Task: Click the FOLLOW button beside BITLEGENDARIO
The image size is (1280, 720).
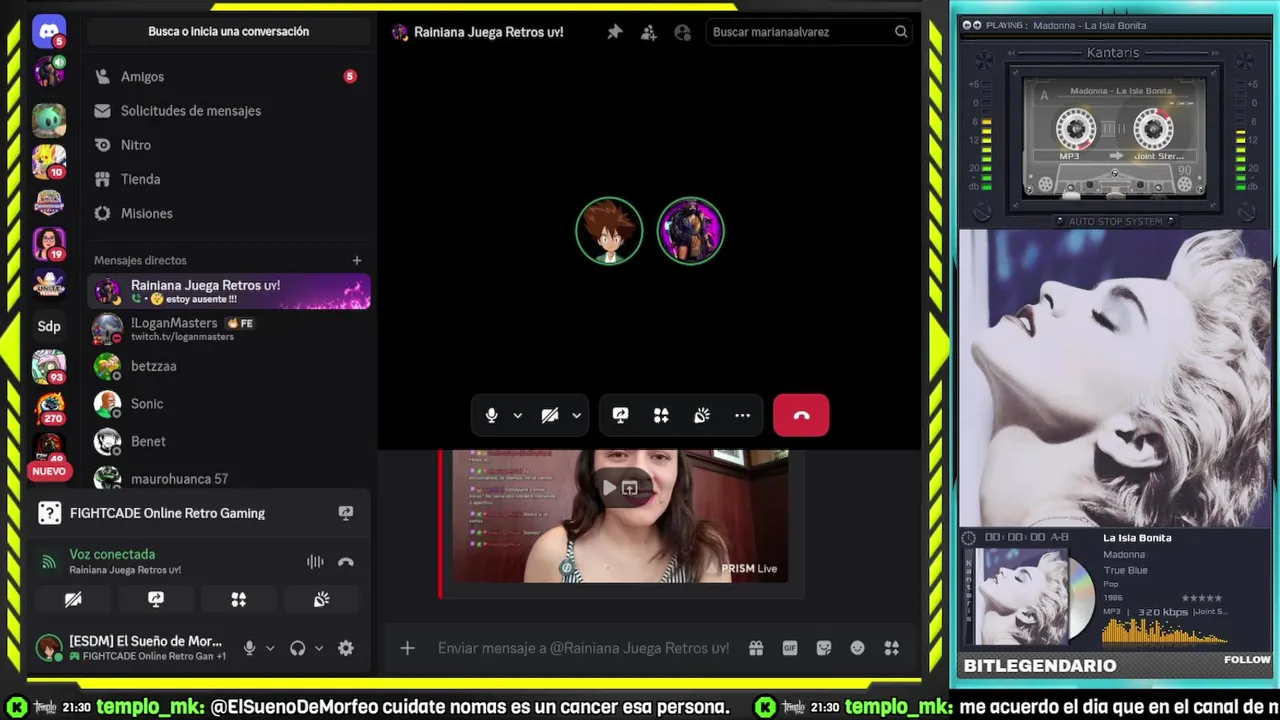Action: pyautogui.click(x=1247, y=660)
